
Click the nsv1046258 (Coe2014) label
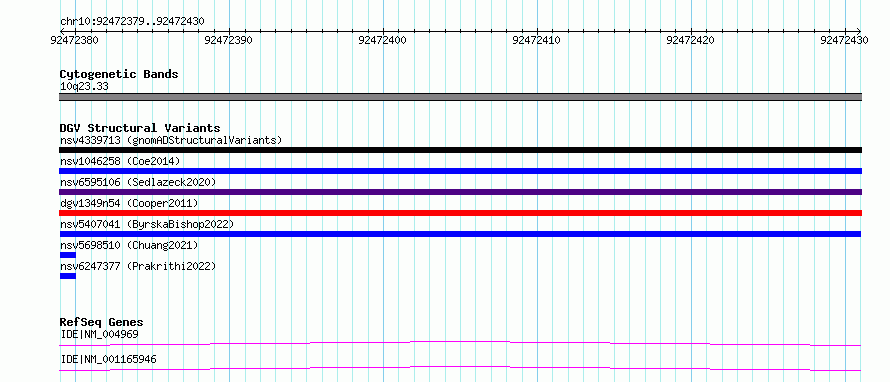tap(120, 161)
